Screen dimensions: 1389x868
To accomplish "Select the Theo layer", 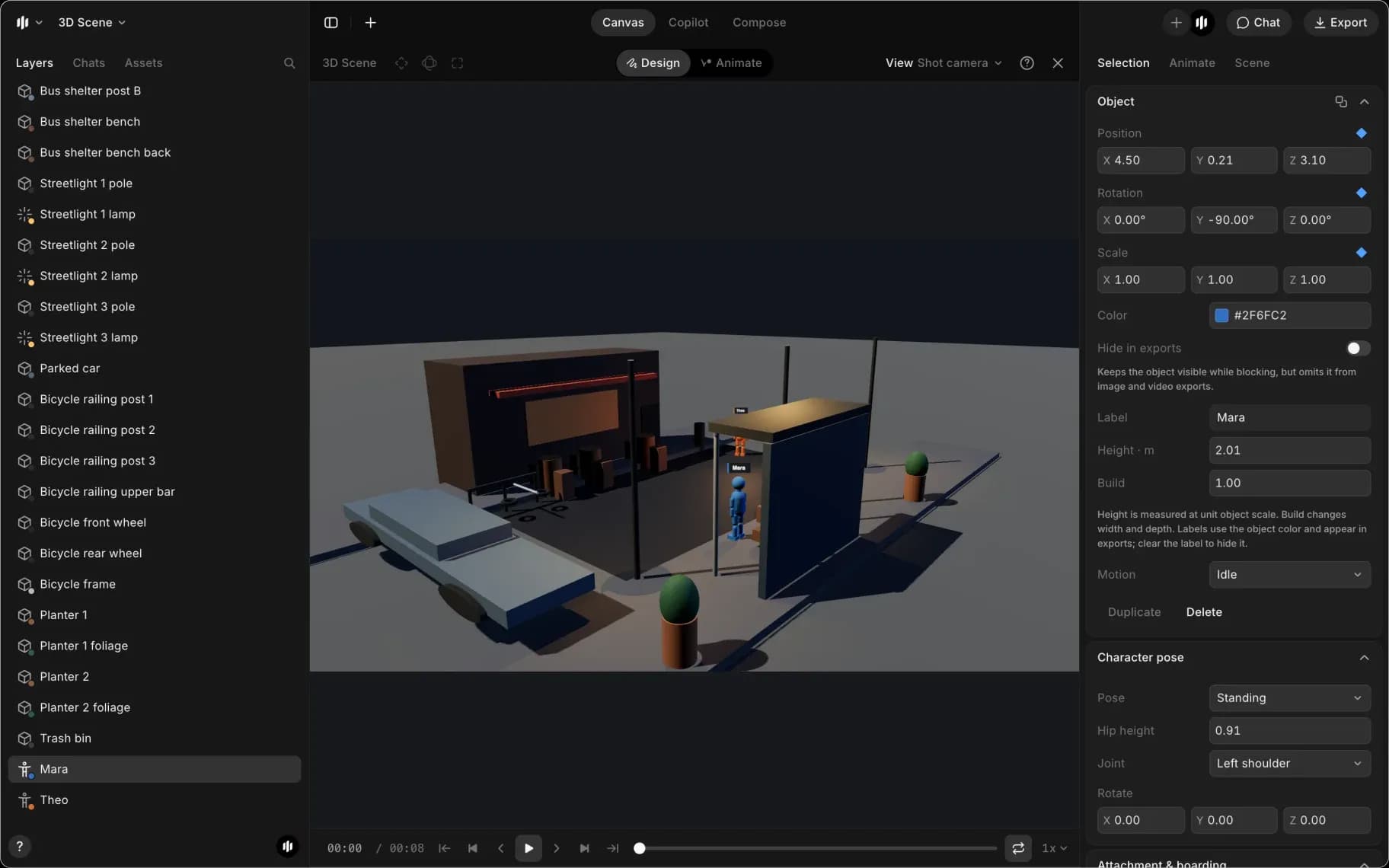I will [155, 800].
